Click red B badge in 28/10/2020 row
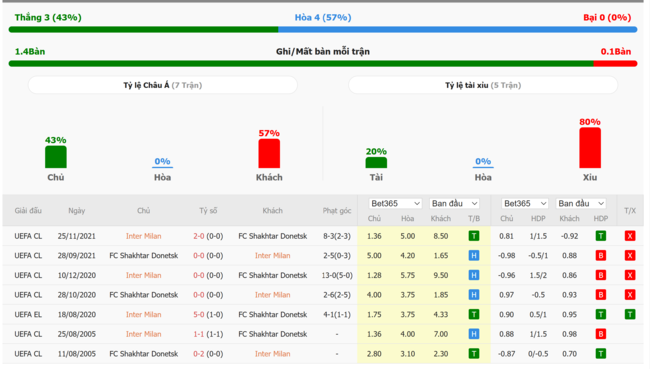The height and width of the screenshot is (369, 650). coord(600,295)
